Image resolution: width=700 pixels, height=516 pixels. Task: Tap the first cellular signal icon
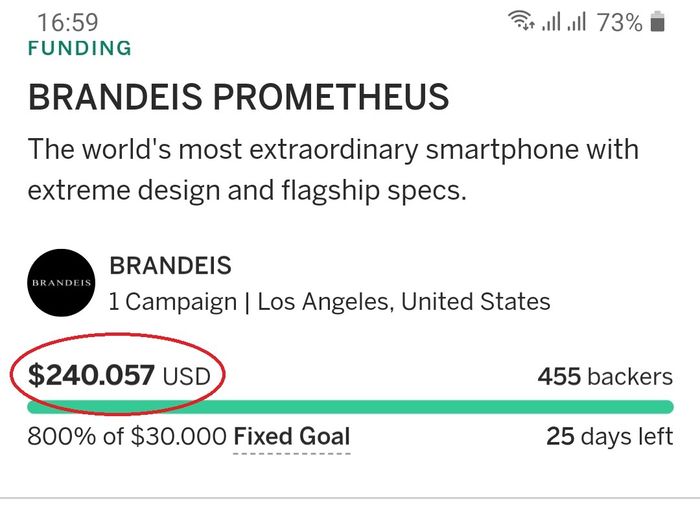[551, 22]
